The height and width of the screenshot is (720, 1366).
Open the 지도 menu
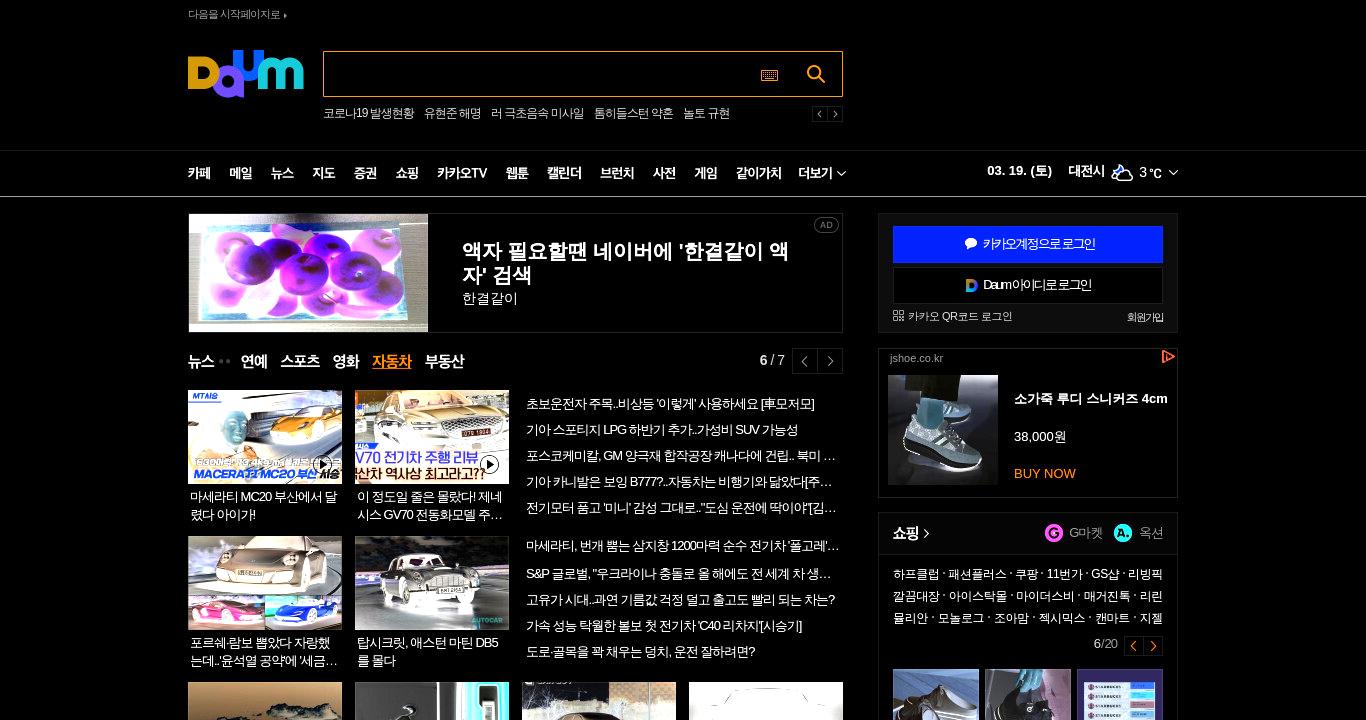tap(323, 173)
